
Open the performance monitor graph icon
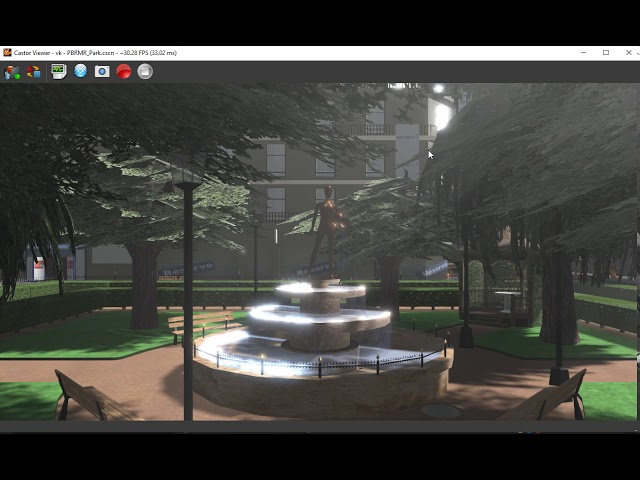(x=59, y=72)
